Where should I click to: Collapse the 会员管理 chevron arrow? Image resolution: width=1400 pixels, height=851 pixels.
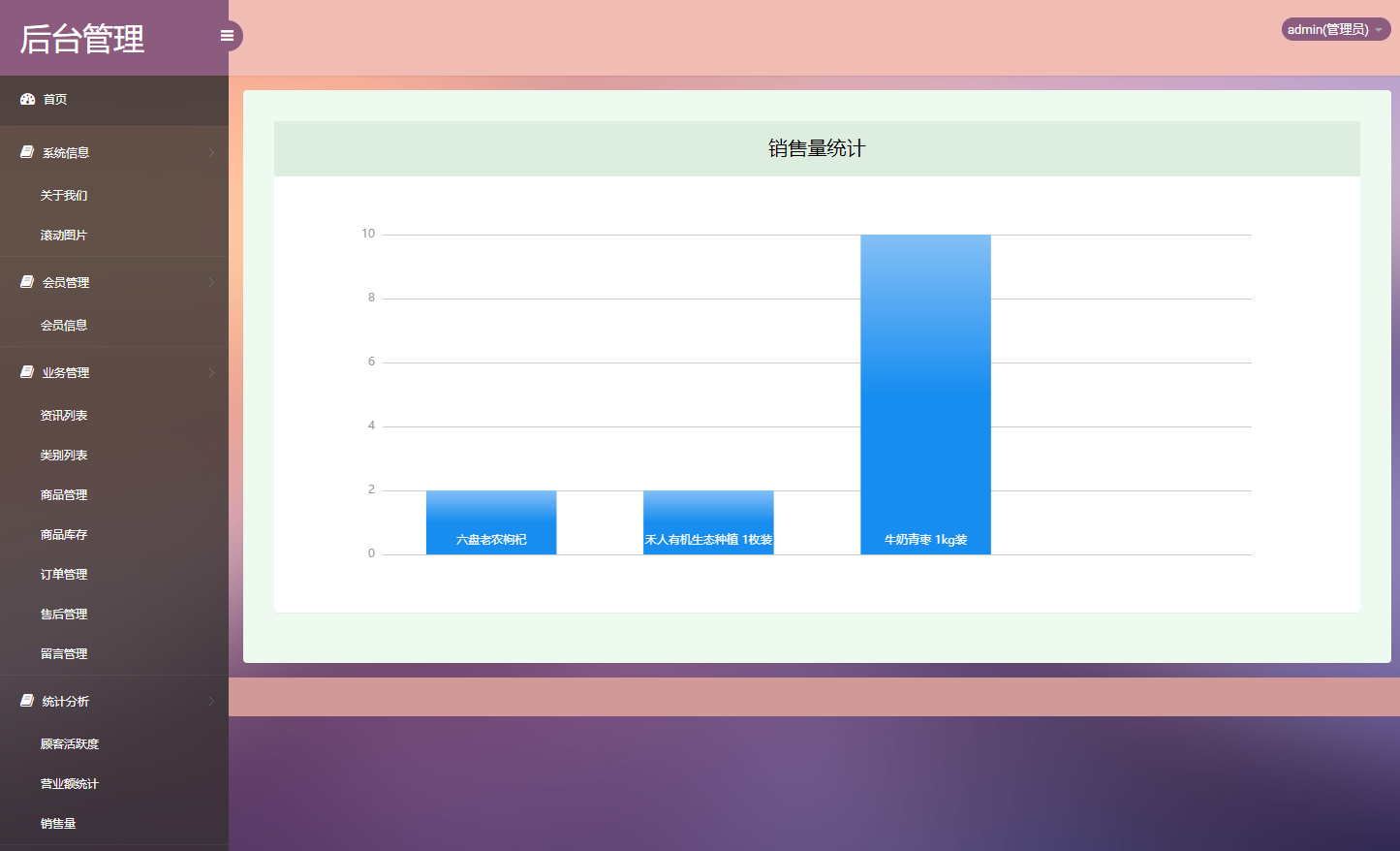[x=211, y=283]
